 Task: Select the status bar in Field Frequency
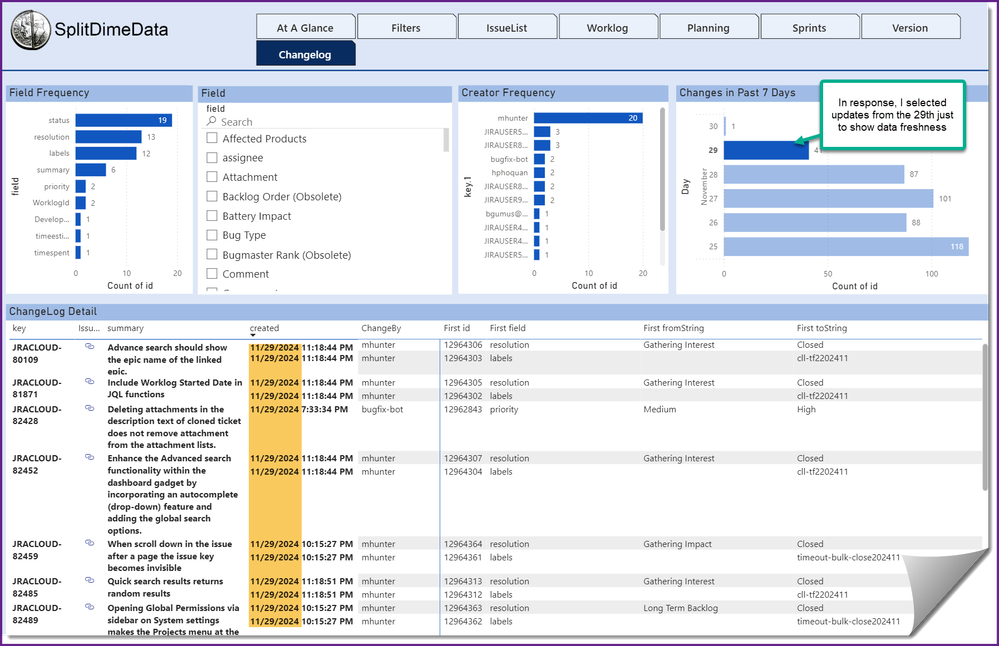pyautogui.click(x=123, y=120)
